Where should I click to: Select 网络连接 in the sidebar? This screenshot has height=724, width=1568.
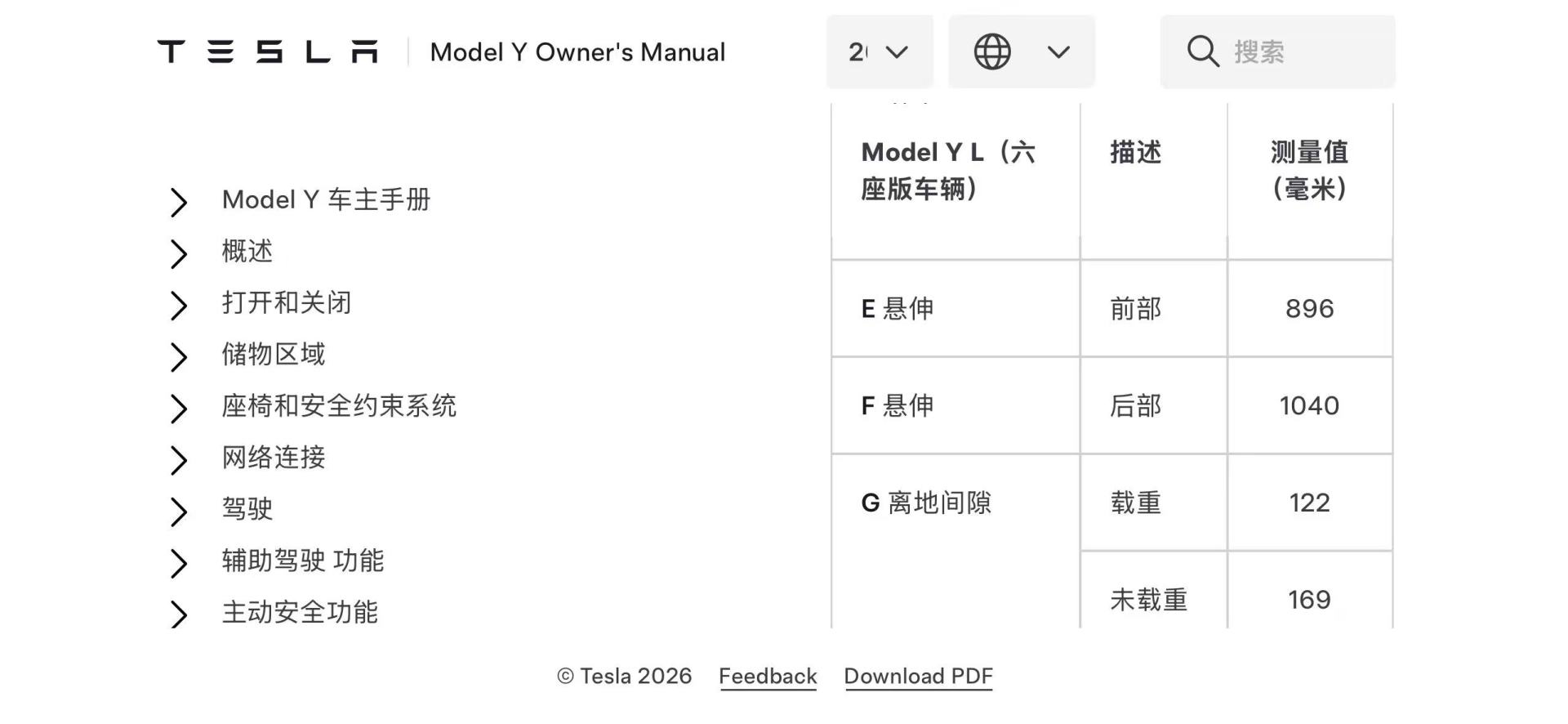[274, 457]
